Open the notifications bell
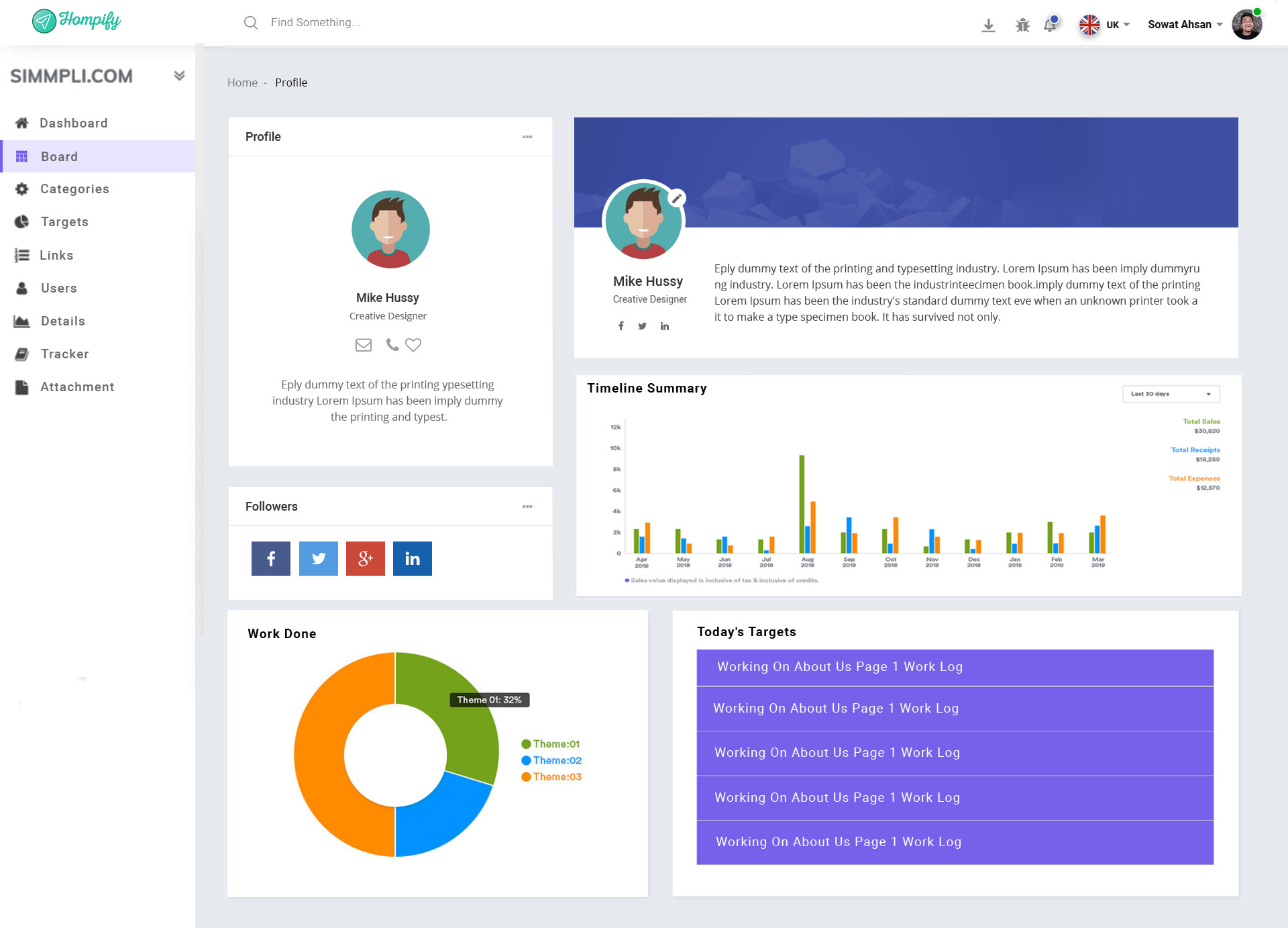 pos(1050,25)
